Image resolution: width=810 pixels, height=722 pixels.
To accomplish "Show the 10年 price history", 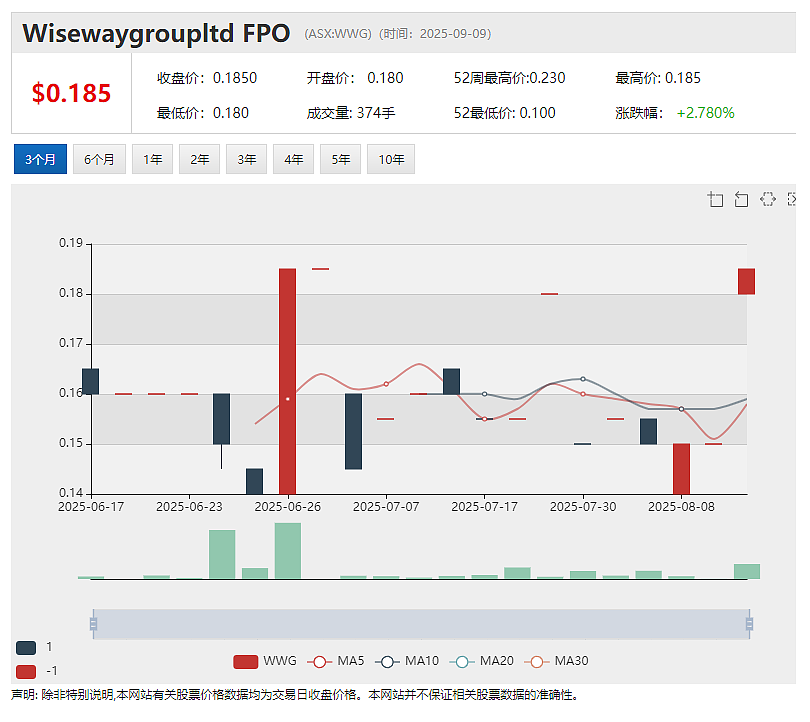I will [x=391, y=159].
